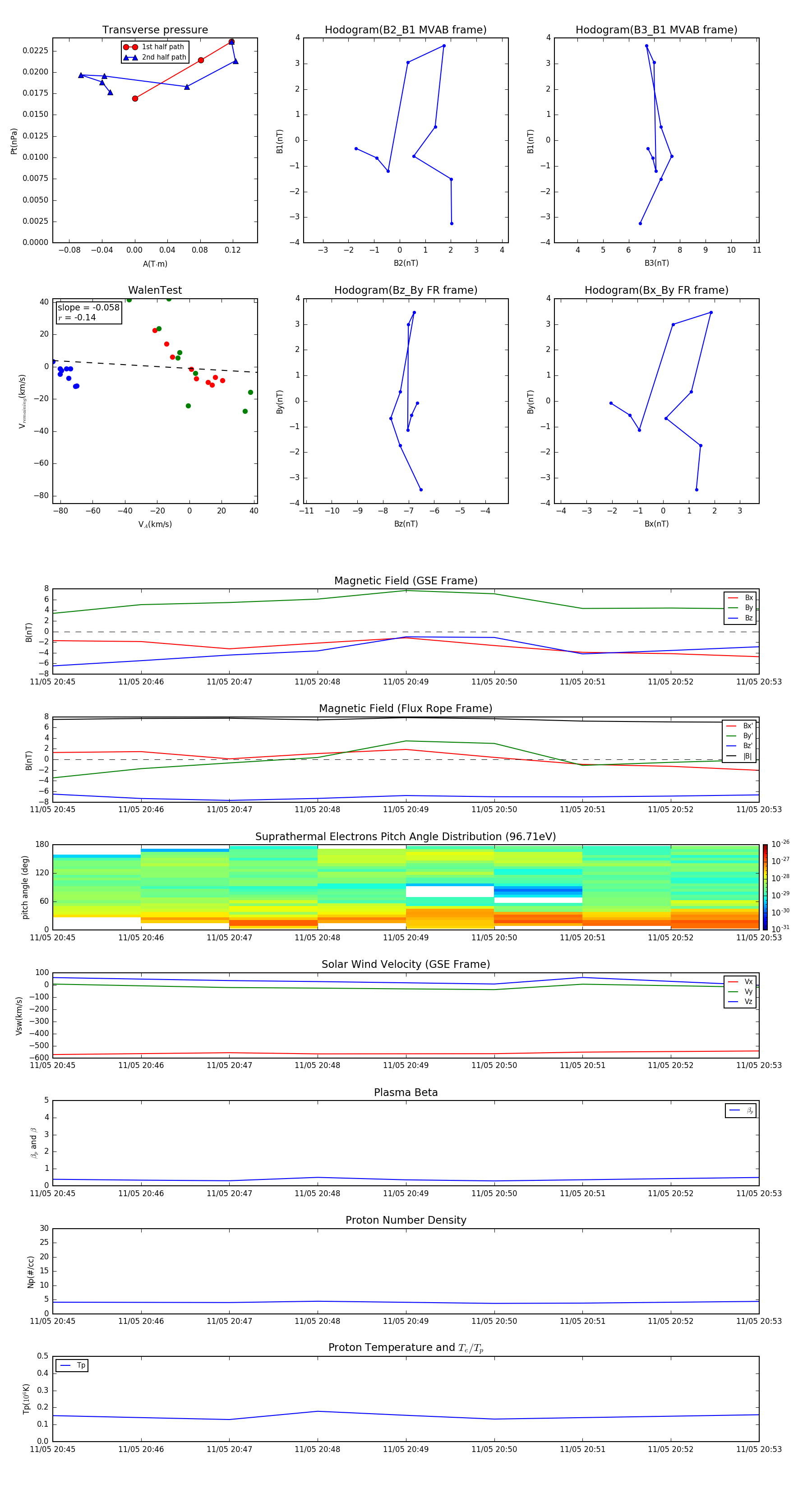Click the pitch angle spectrogram colorbar
Image resolution: width=812 pixels, height=1489 pixels.
click(x=765, y=887)
